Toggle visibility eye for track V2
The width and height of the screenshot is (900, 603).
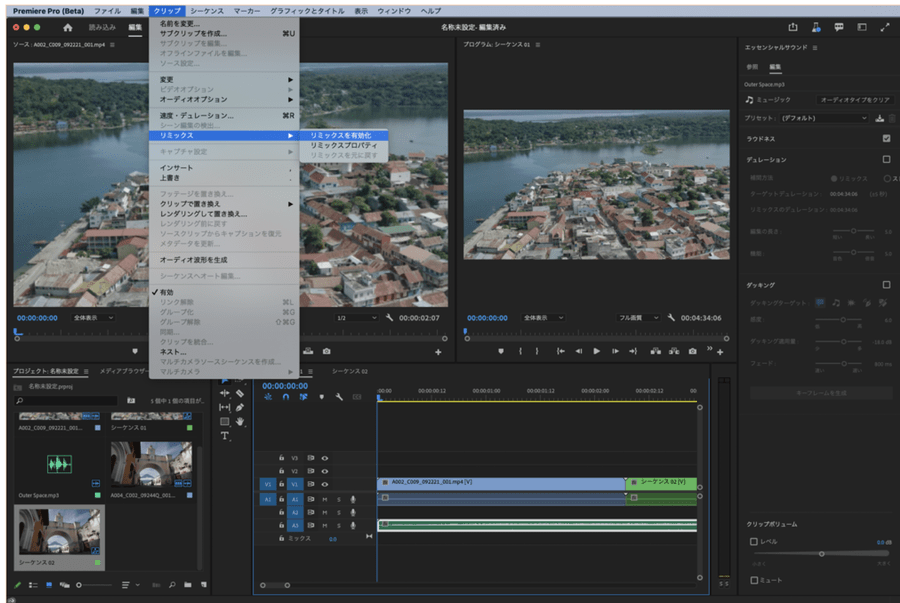coord(325,471)
